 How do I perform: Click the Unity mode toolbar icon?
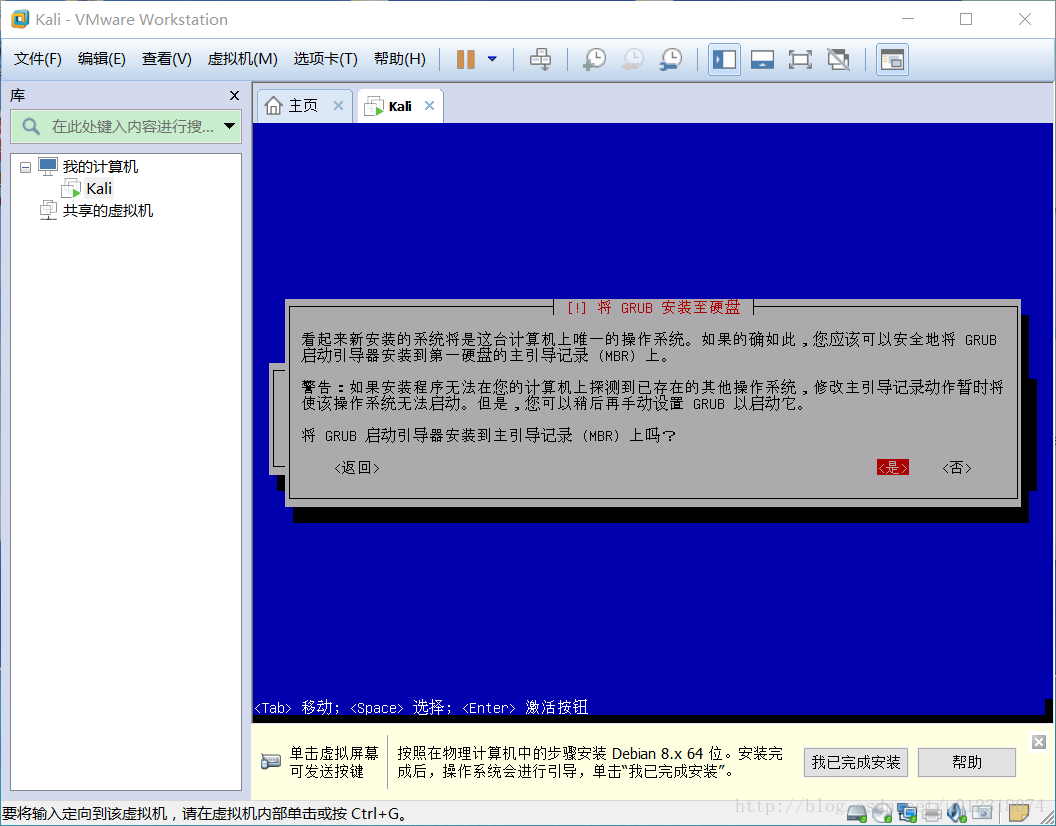(x=838, y=59)
